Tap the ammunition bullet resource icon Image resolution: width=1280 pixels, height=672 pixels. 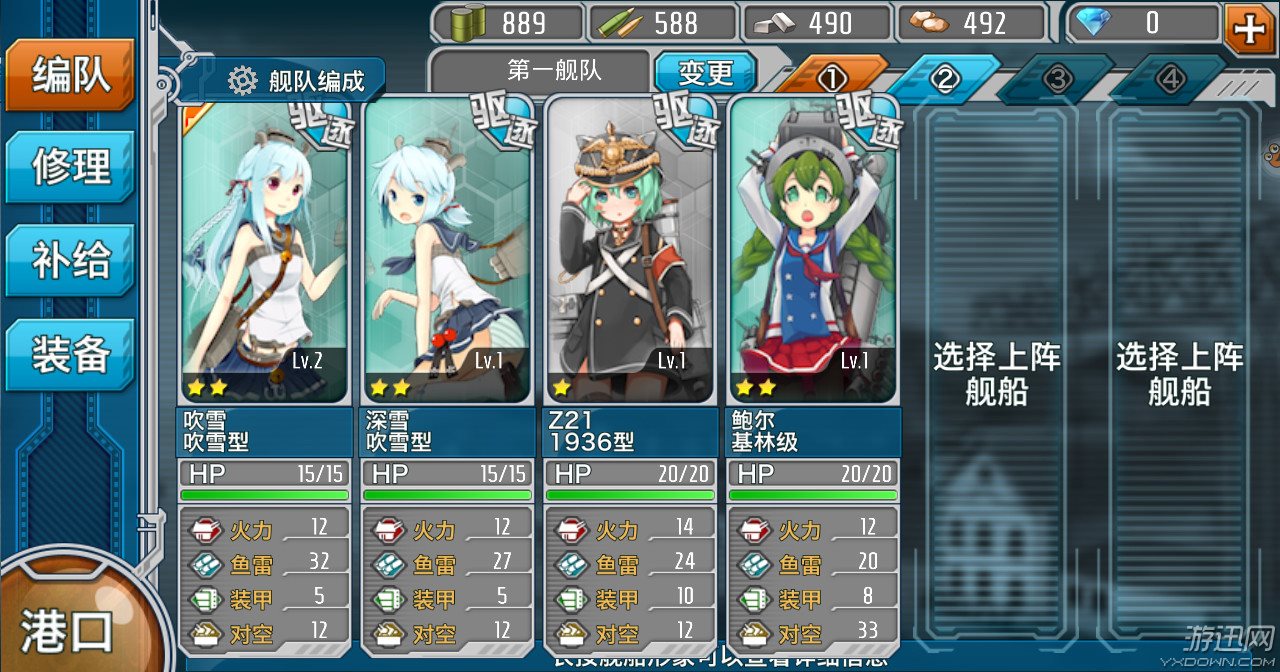[x=616, y=23]
